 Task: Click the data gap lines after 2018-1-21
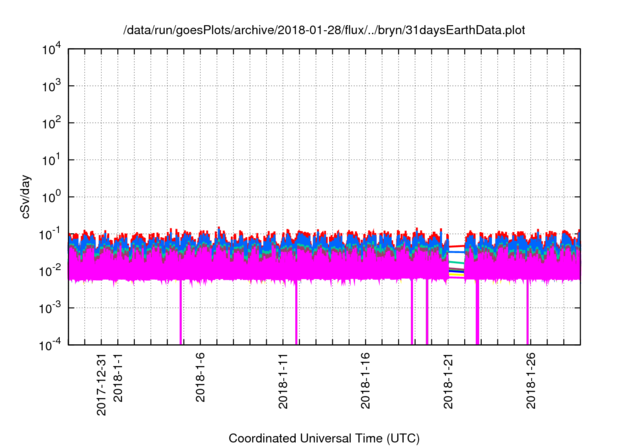point(457,261)
